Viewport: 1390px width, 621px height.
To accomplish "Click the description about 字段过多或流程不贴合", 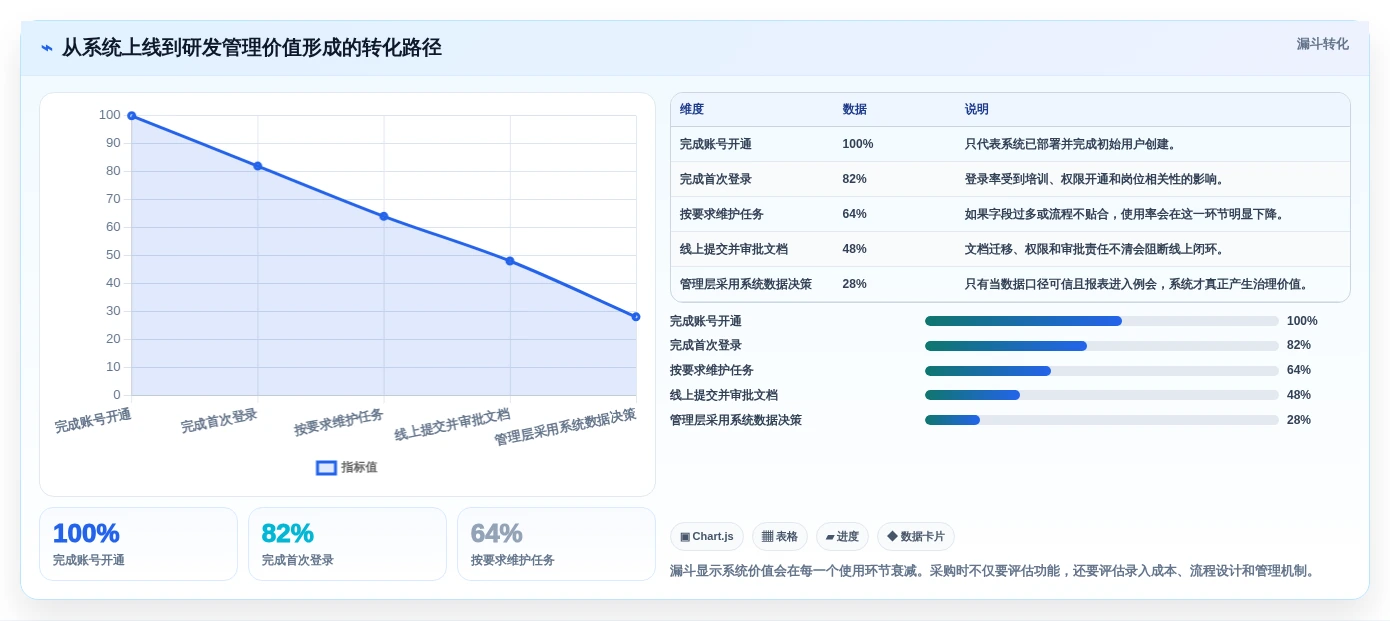I will click(x=1124, y=214).
